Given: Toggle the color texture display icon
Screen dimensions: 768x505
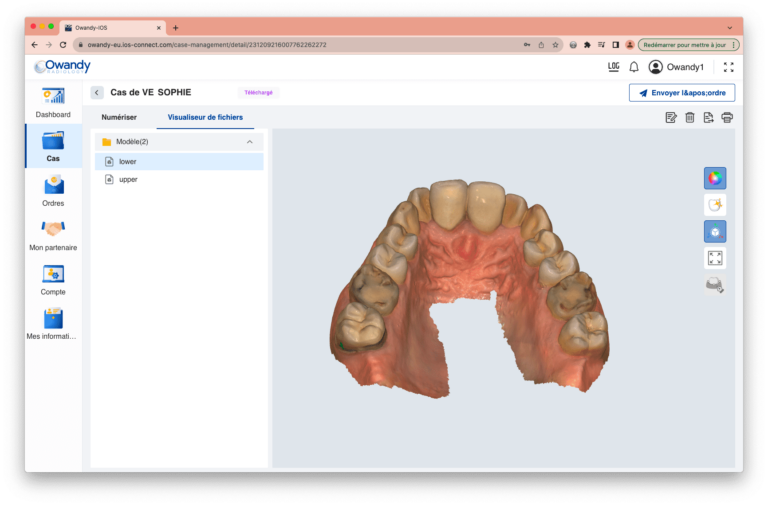Looking at the screenshot, I should click(x=715, y=178).
